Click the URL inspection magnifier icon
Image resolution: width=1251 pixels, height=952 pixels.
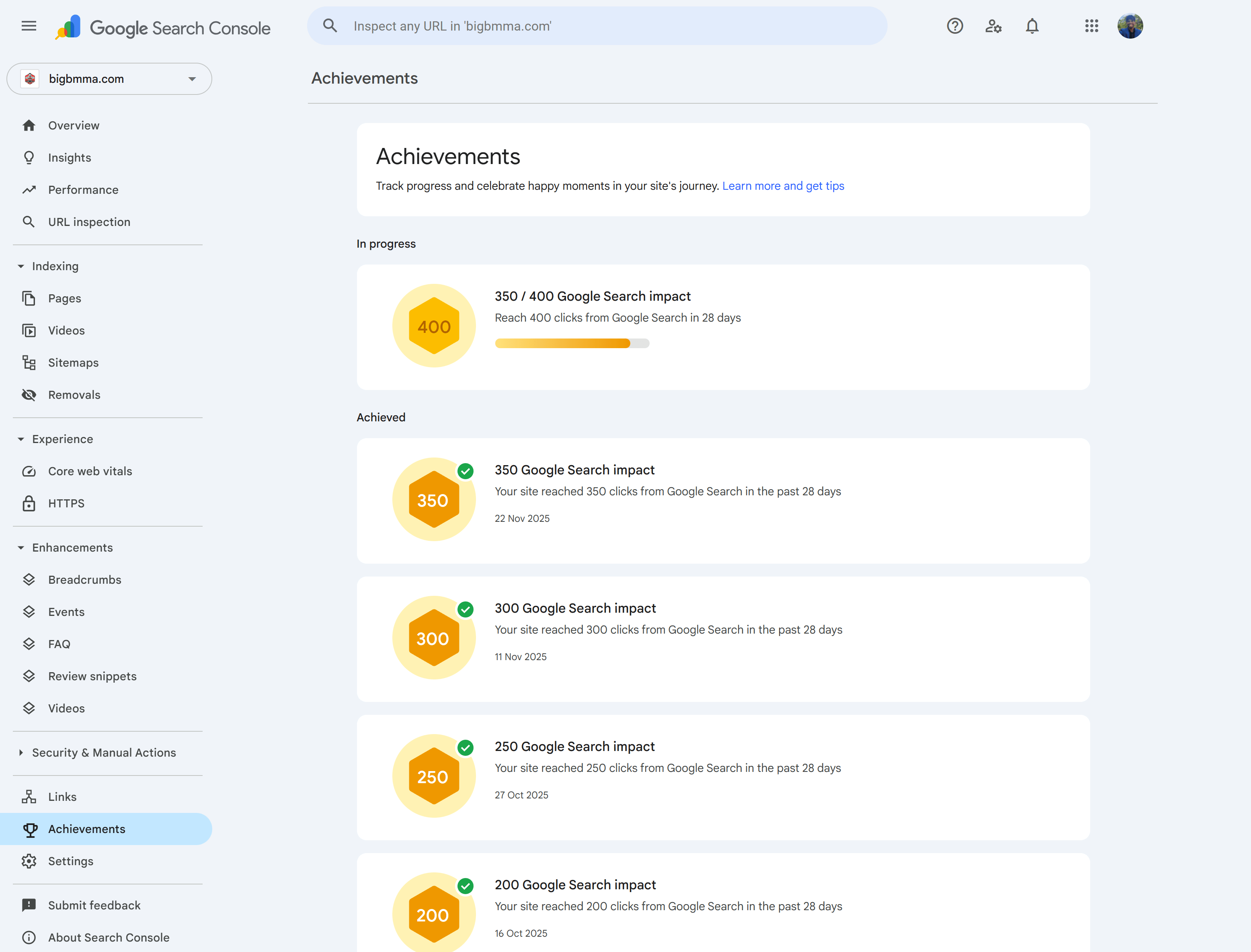click(x=29, y=222)
